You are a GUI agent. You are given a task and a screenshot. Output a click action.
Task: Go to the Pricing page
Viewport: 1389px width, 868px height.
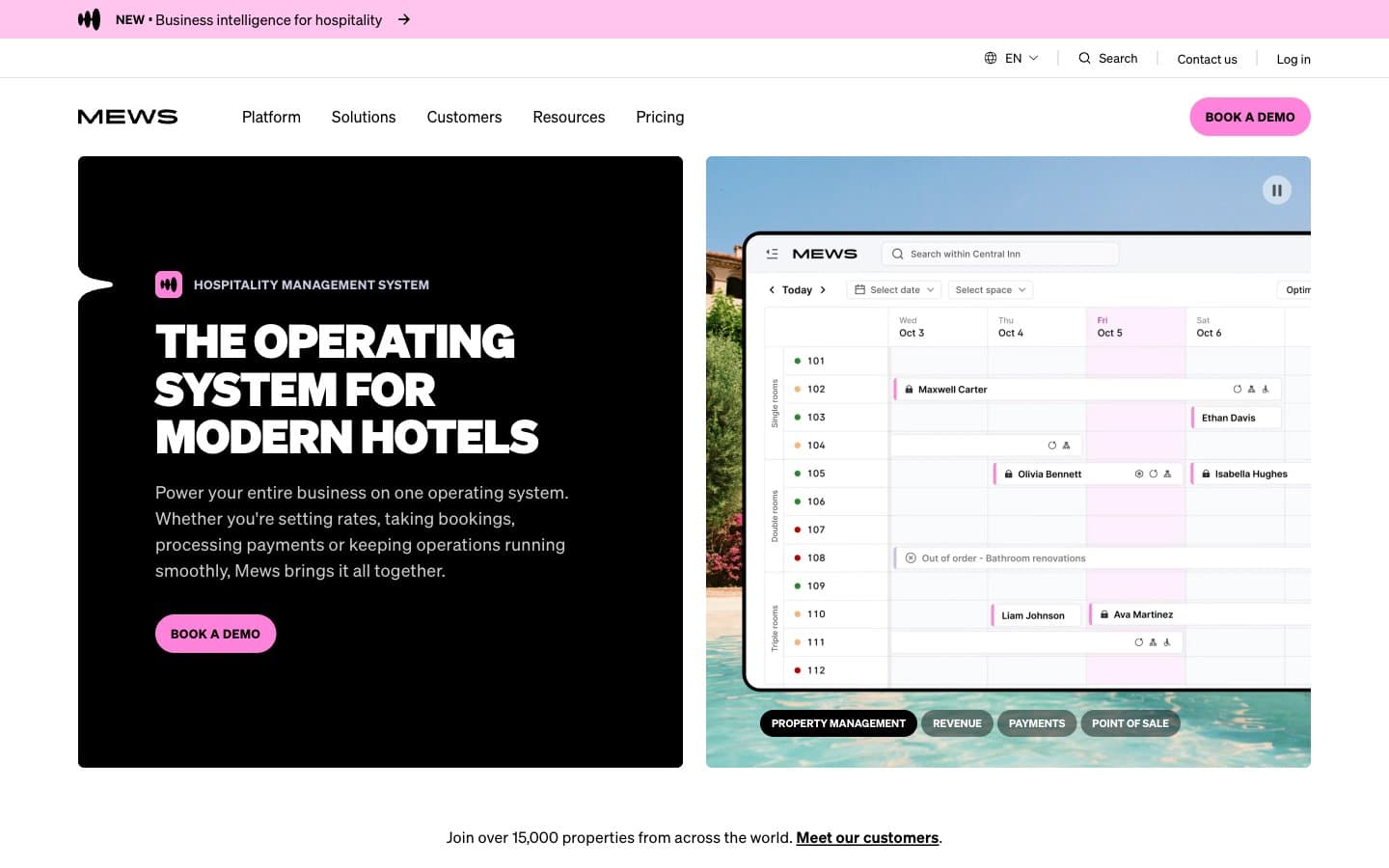pos(660,117)
